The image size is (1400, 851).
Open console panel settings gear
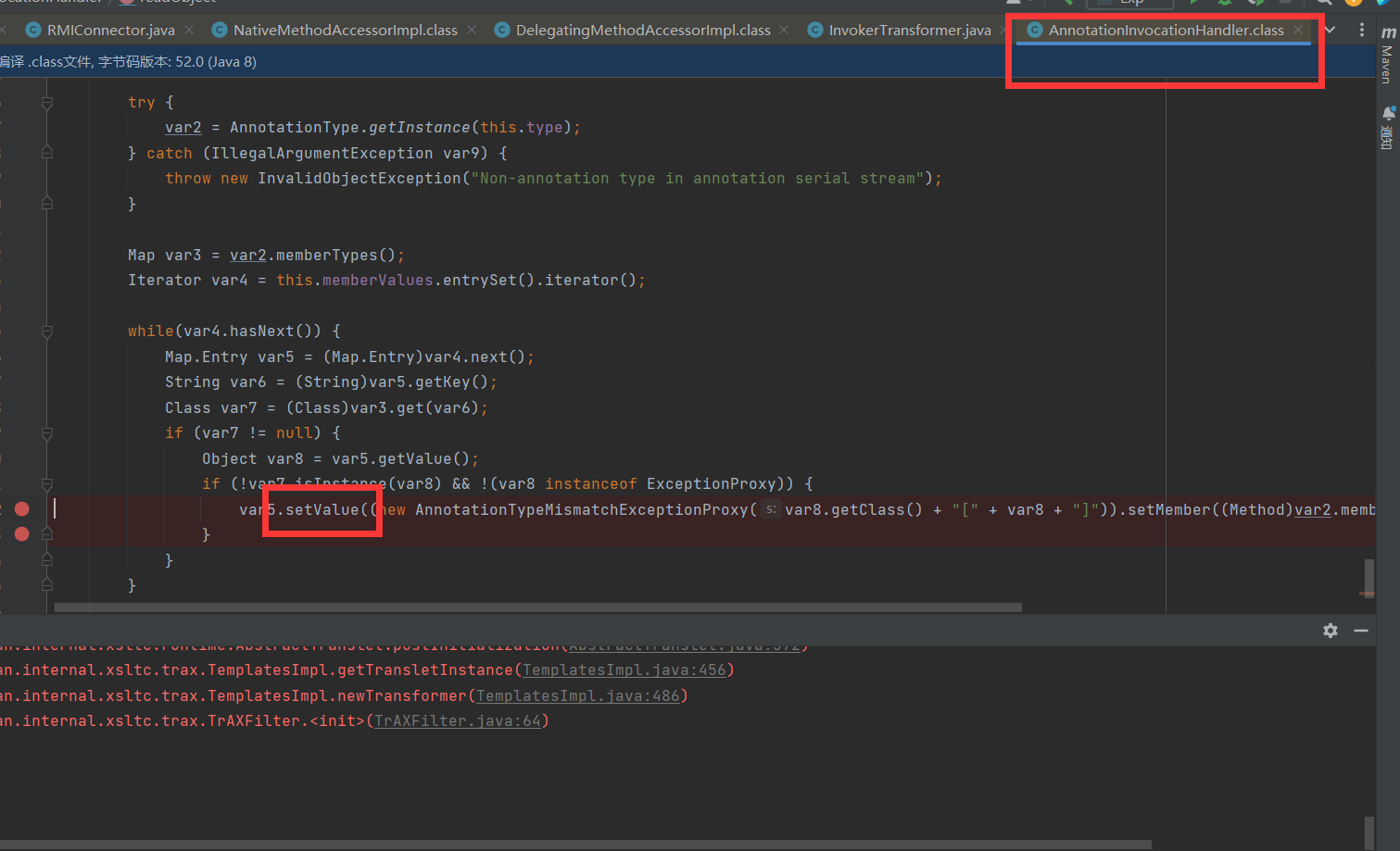pos(1331,631)
